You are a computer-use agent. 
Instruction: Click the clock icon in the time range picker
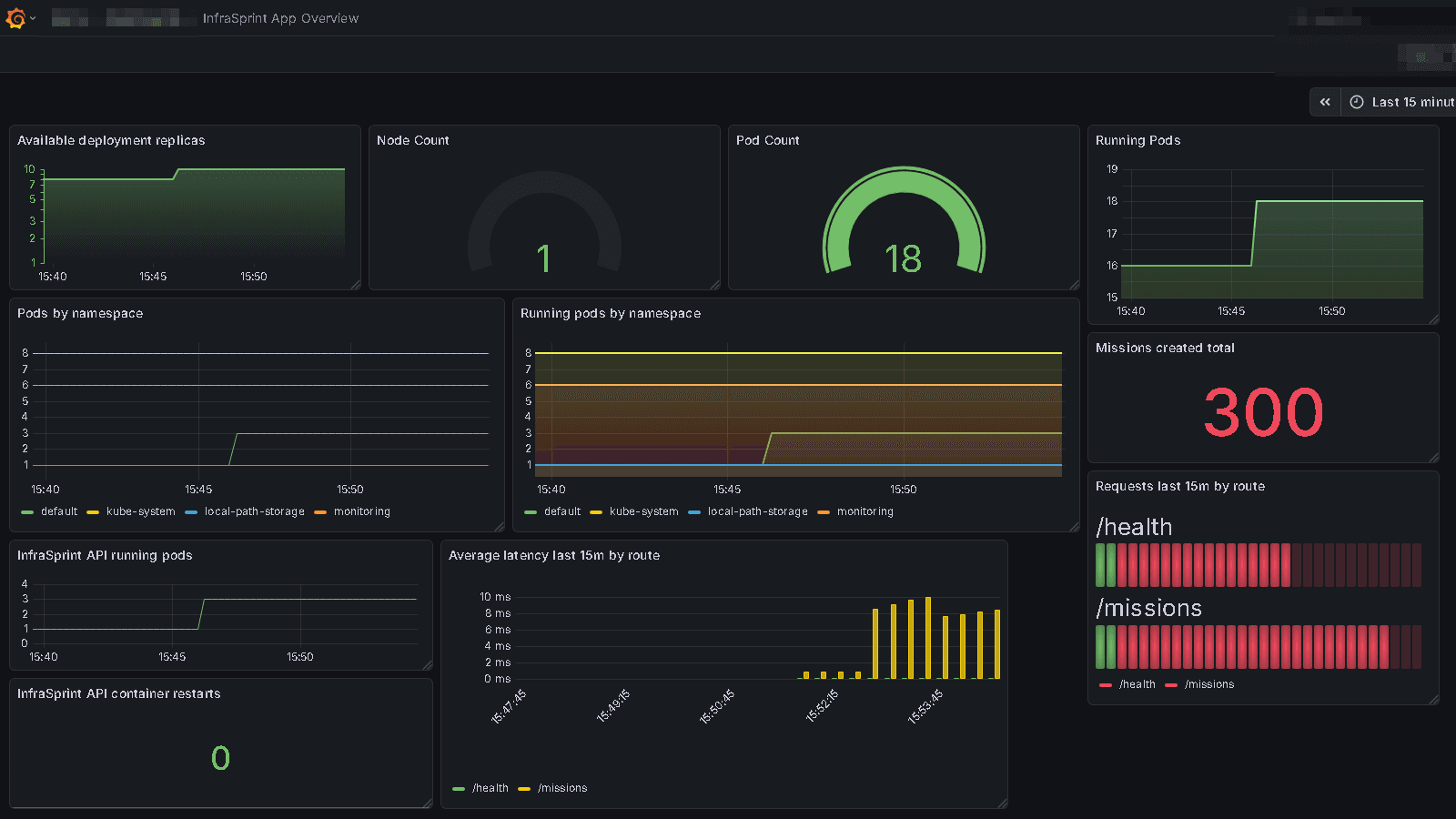click(1355, 101)
